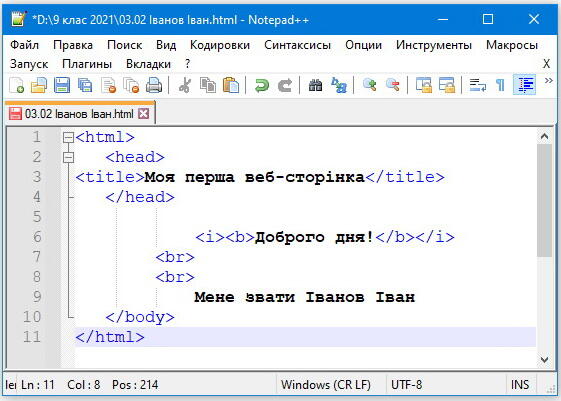Open the Опции menu
The image size is (561, 401).
tap(363, 45)
